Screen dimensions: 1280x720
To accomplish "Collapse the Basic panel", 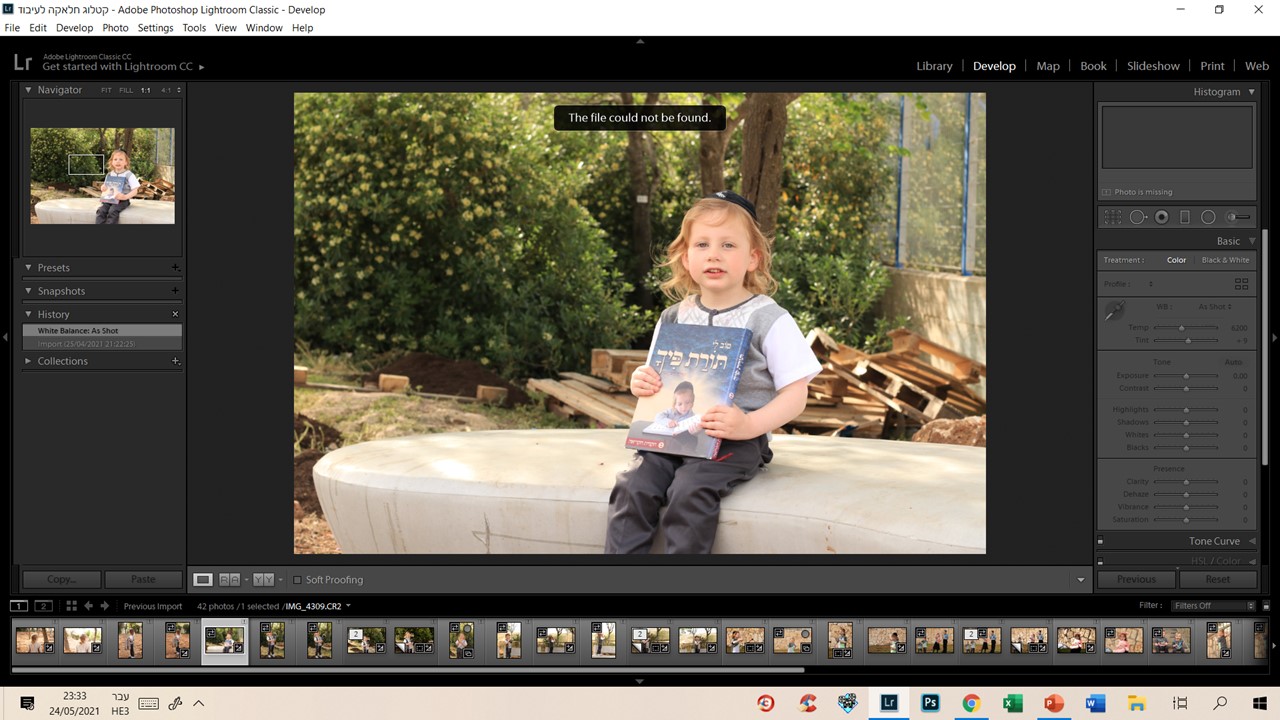I will pyautogui.click(x=1251, y=241).
